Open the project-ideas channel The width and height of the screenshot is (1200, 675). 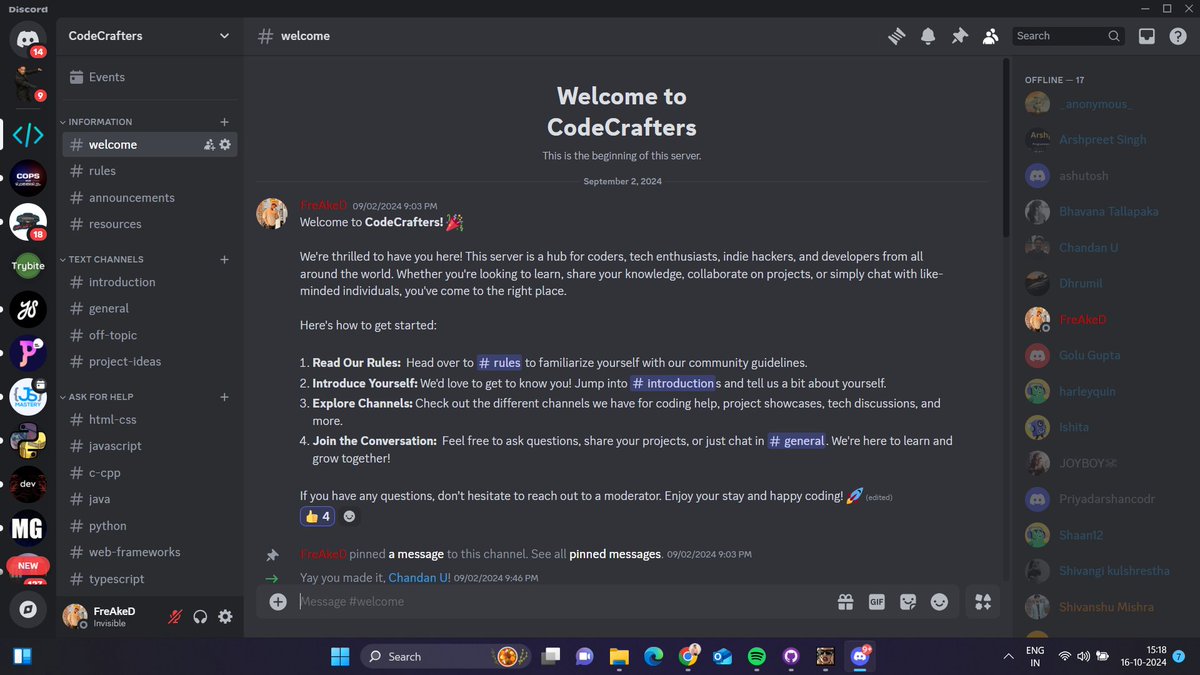click(x=150, y=361)
